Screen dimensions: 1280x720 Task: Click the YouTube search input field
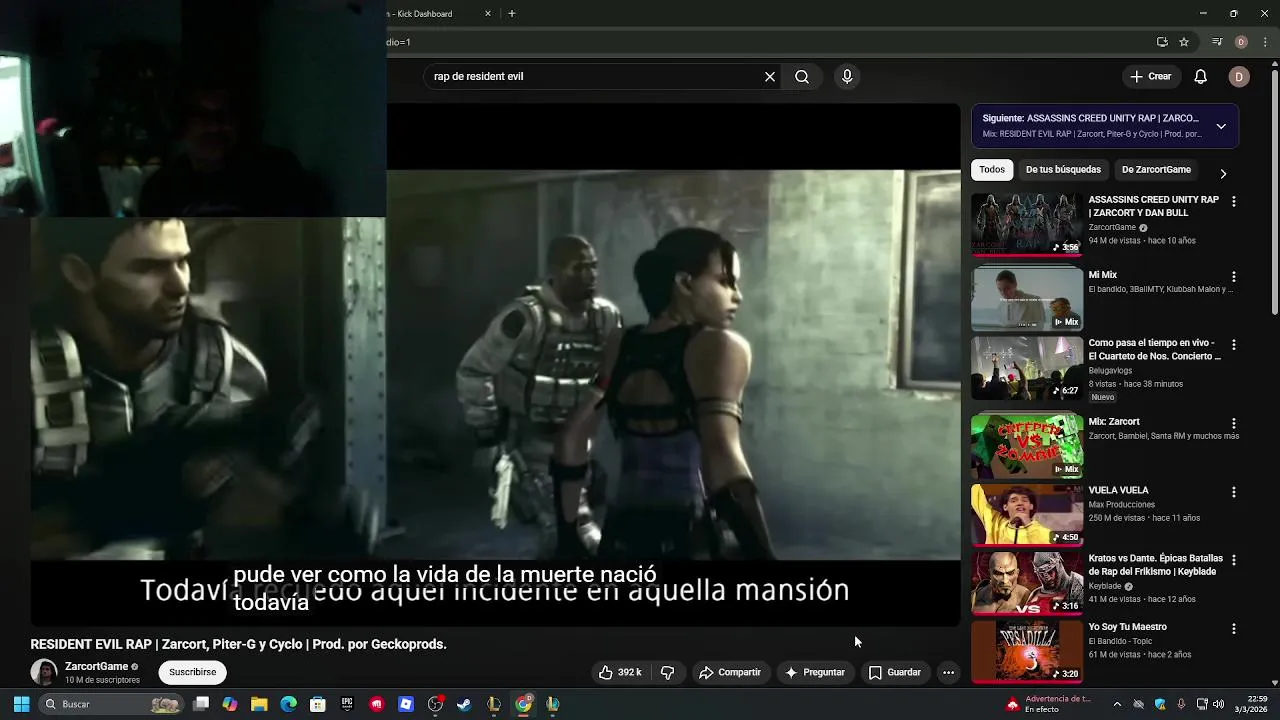pyautogui.click(x=594, y=76)
